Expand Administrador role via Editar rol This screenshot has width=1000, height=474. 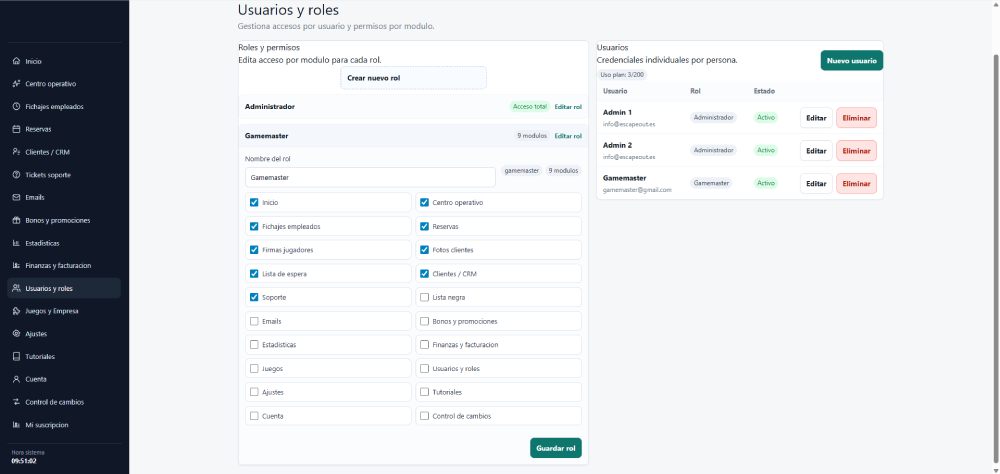point(568,107)
